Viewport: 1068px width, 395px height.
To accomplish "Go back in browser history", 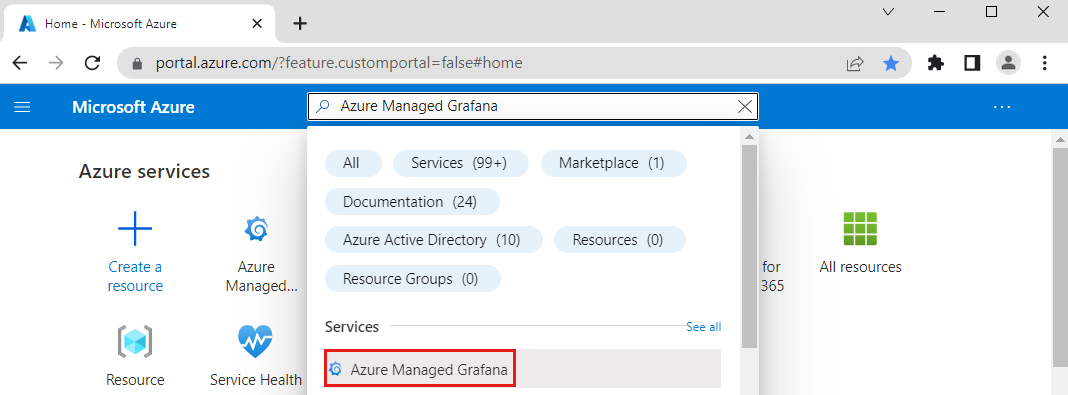I will [20, 63].
